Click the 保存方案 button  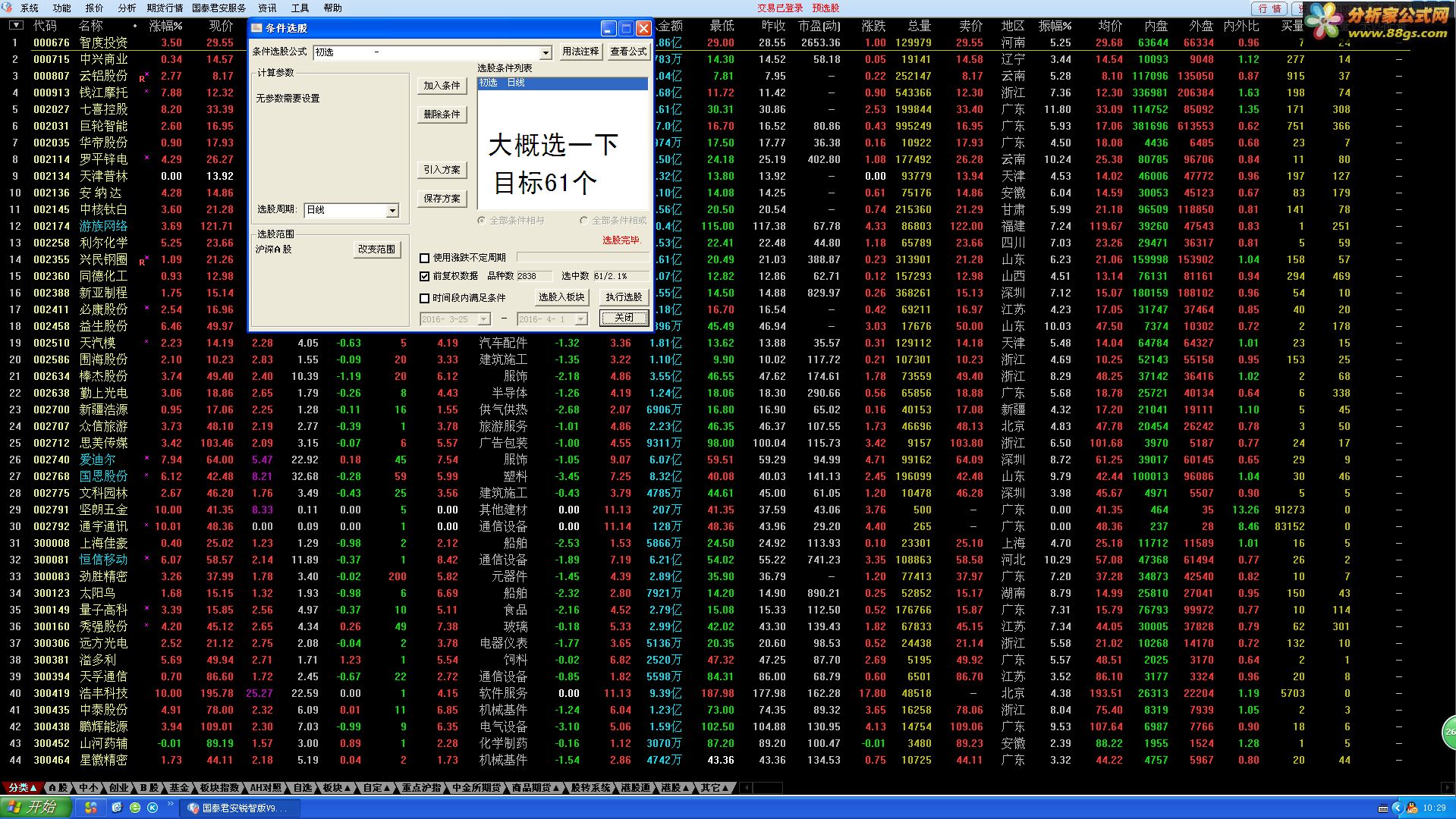[442, 199]
